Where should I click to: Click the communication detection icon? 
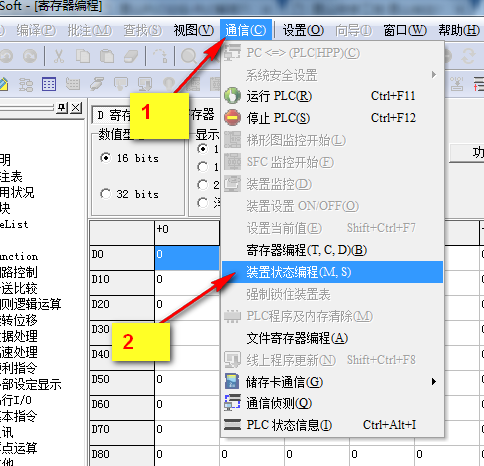pyautogui.click(x=232, y=403)
